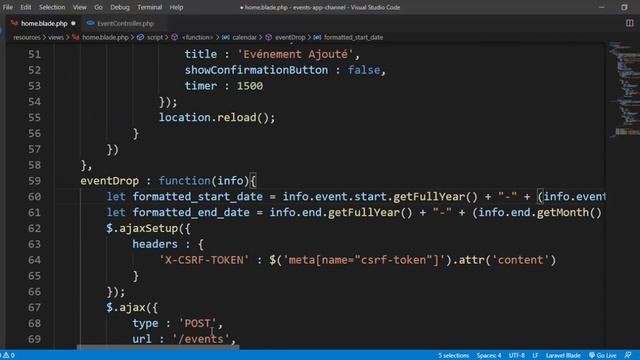The height and width of the screenshot is (360, 640).
Task: Click the unsaved dot on home.blade.php tab
Action: pos(73,24)
